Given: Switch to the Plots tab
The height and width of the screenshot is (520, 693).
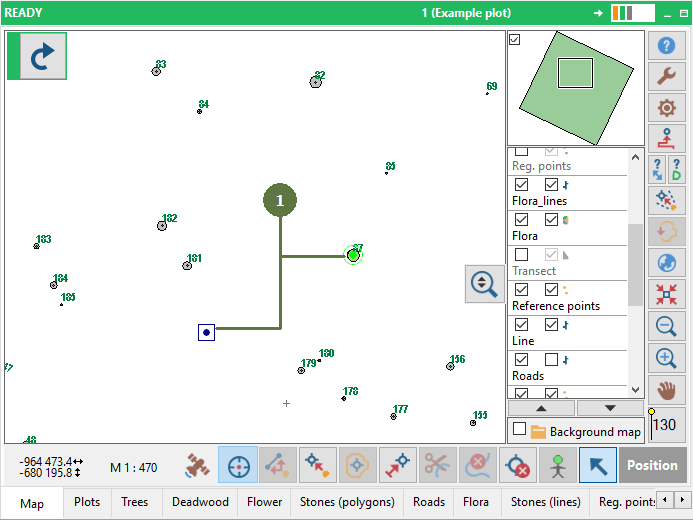Looking at the screenshot, I should point(87,502).
